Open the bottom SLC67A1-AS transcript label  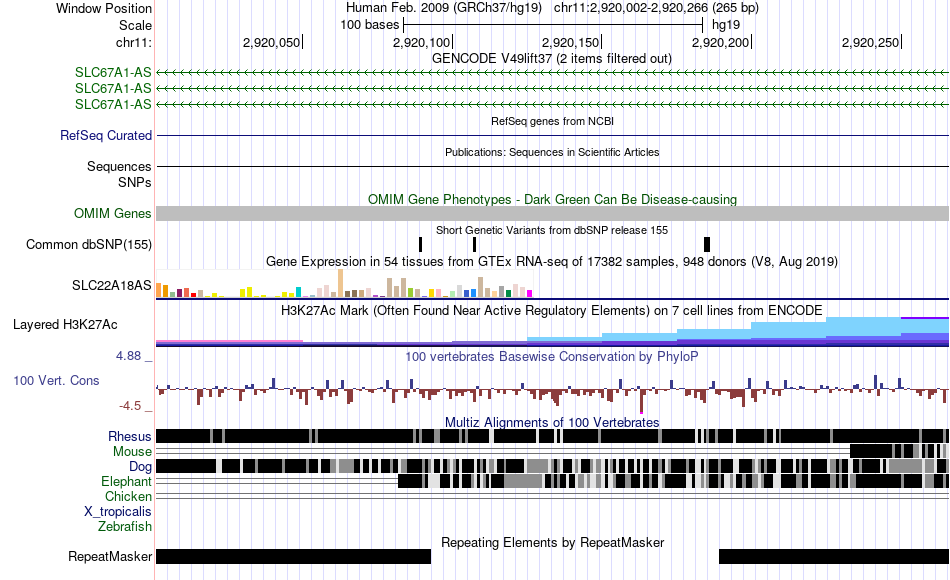pyautogui.click(x=113, y=104)
